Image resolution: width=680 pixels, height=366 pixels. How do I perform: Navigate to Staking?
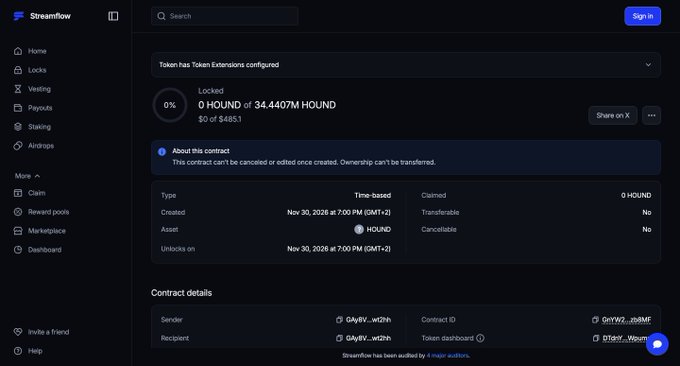coord(39,127)
